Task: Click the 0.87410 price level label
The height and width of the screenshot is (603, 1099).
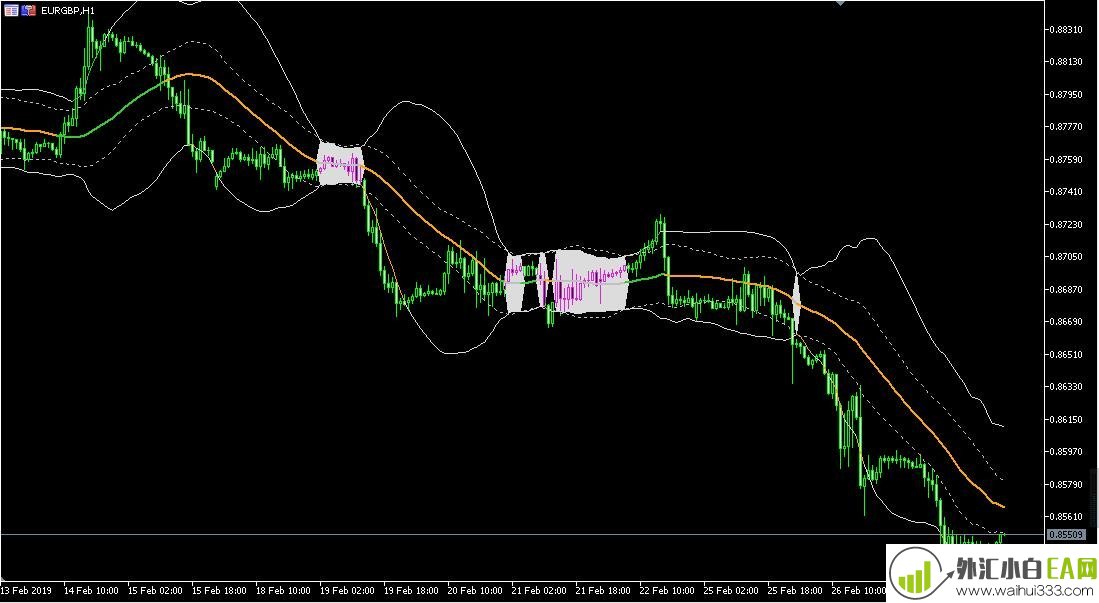Action: pos(1066,191)
